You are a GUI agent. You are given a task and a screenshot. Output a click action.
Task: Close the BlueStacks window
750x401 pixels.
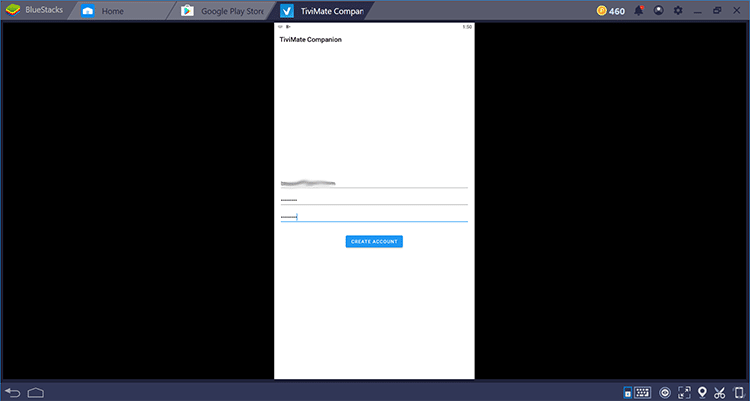click(x=737, y=10)
